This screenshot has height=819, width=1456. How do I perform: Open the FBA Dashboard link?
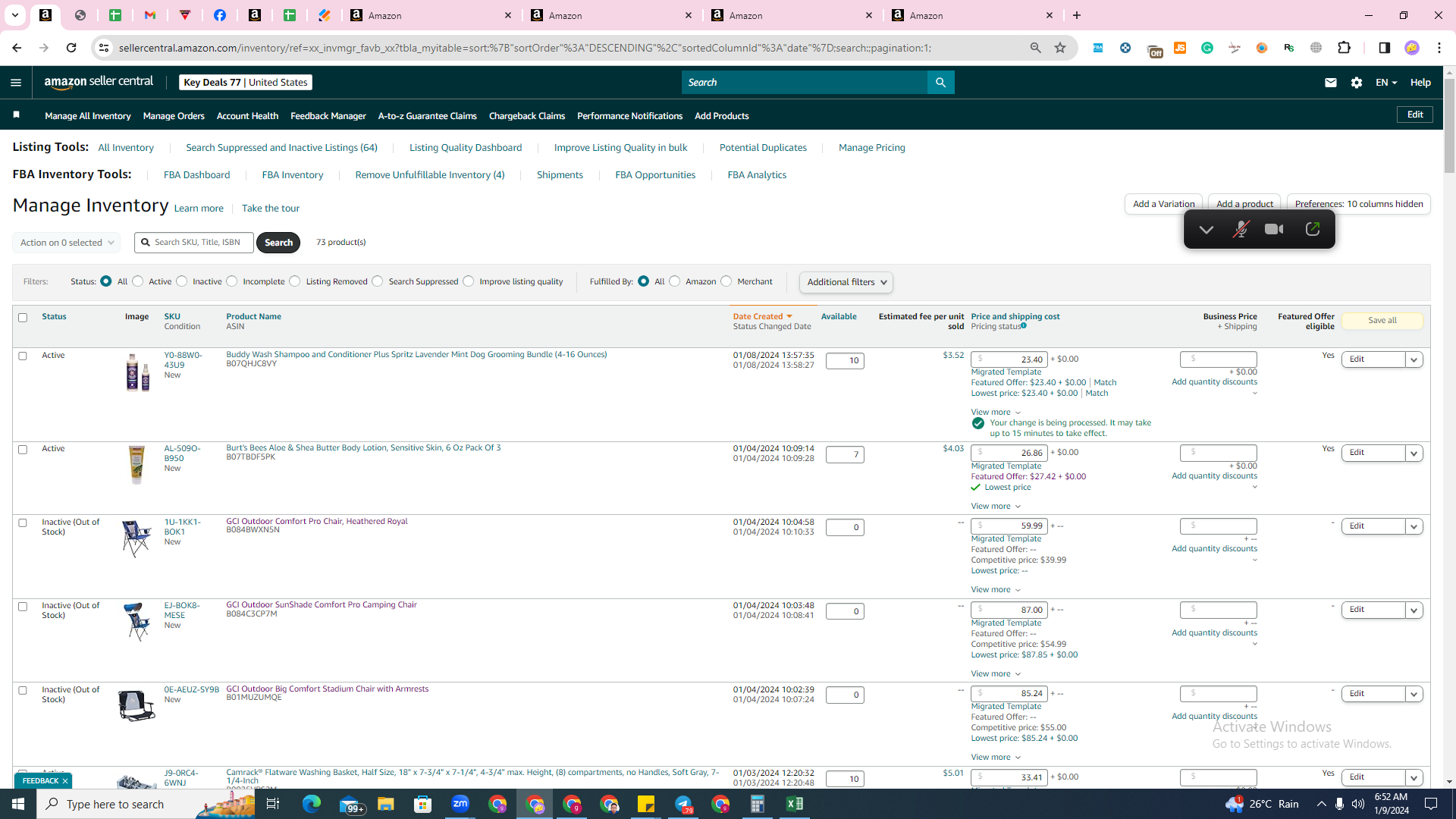pyautogui.click(x=196, y=175)
